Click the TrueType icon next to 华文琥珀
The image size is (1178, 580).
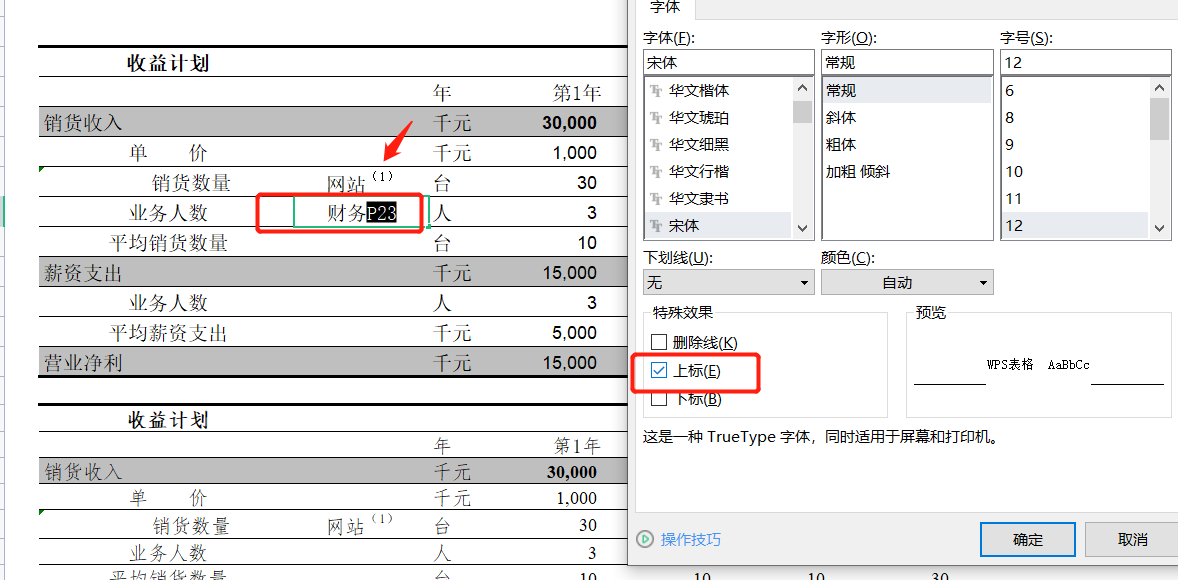(657, 118)
